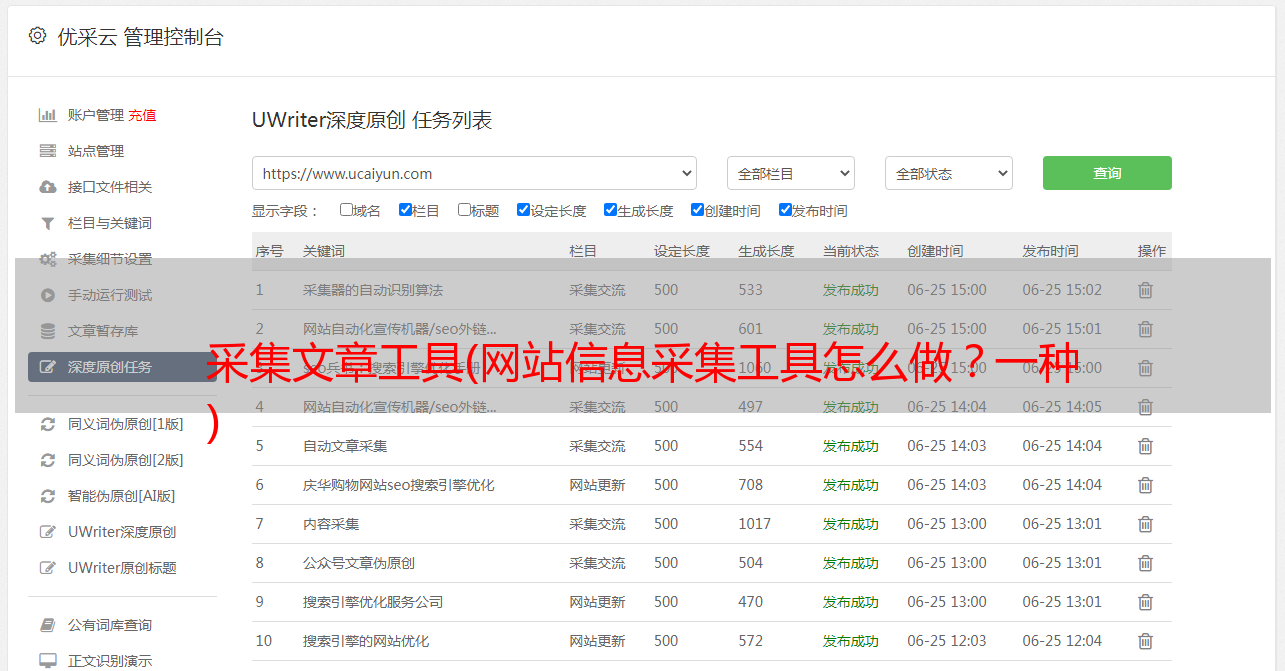Screen dimensions: 1285x671
Task: Toggle the 生成长度 field checkbox
Action: point(610,210)
